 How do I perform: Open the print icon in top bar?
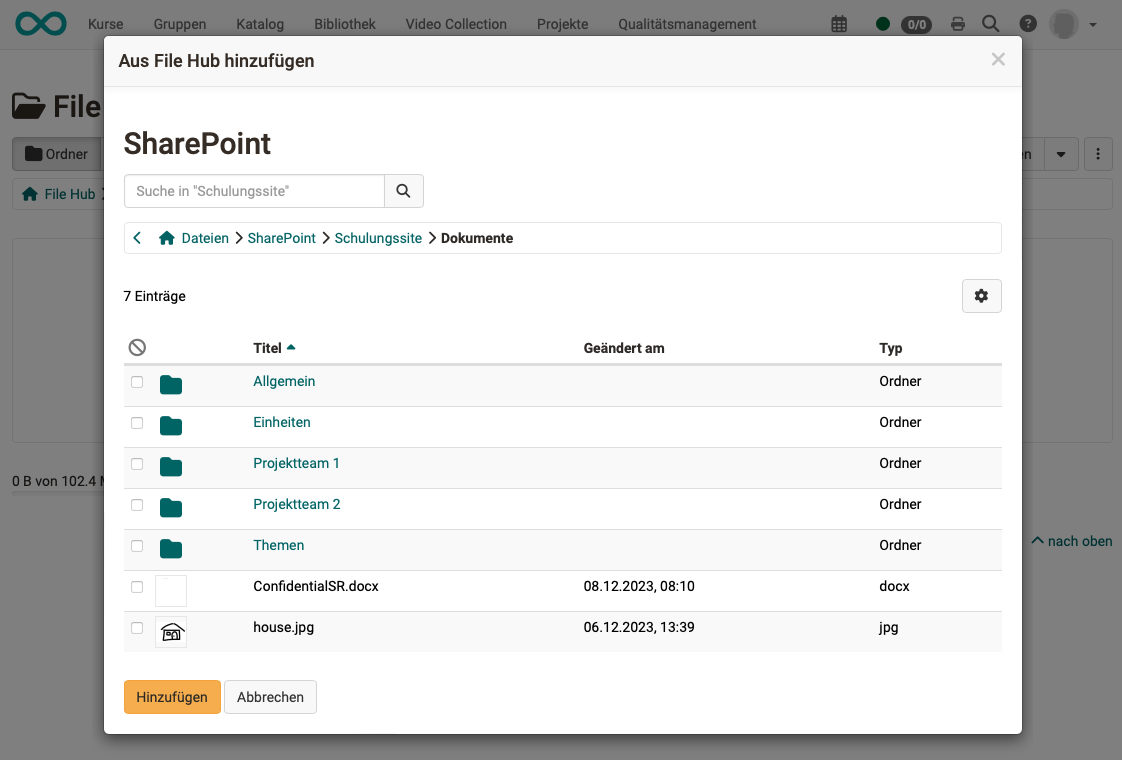point(956,23)
